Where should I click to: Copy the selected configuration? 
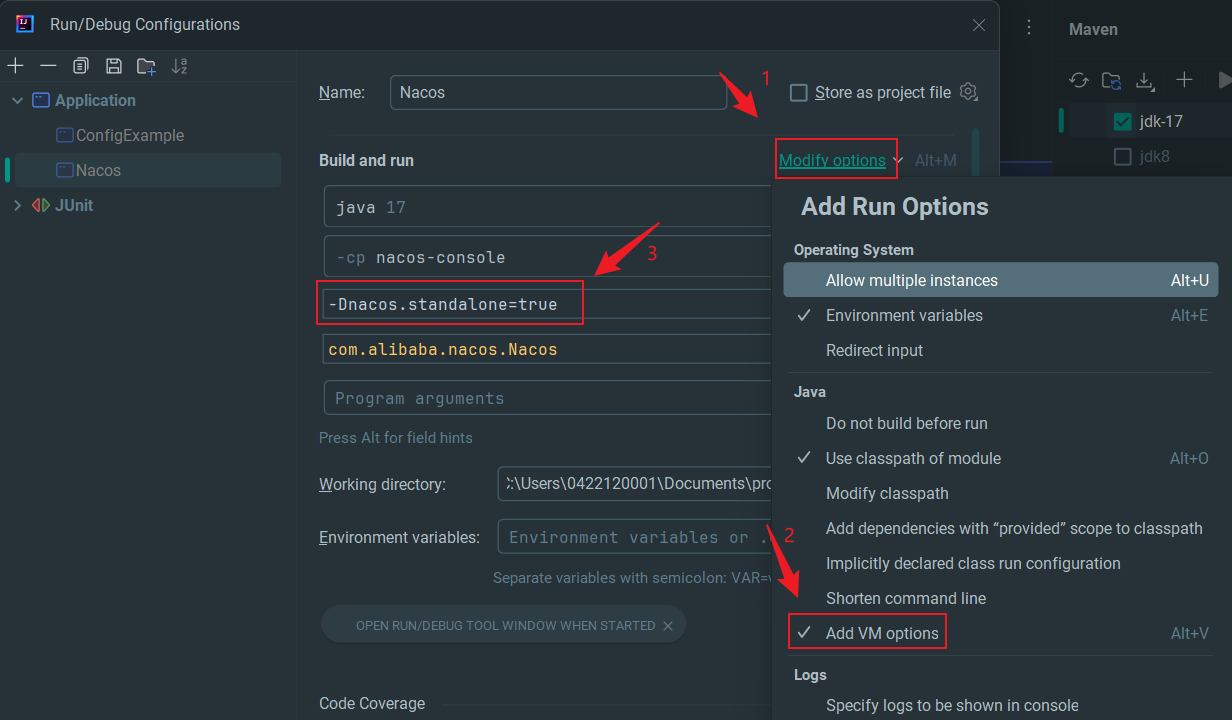[81, 66]
